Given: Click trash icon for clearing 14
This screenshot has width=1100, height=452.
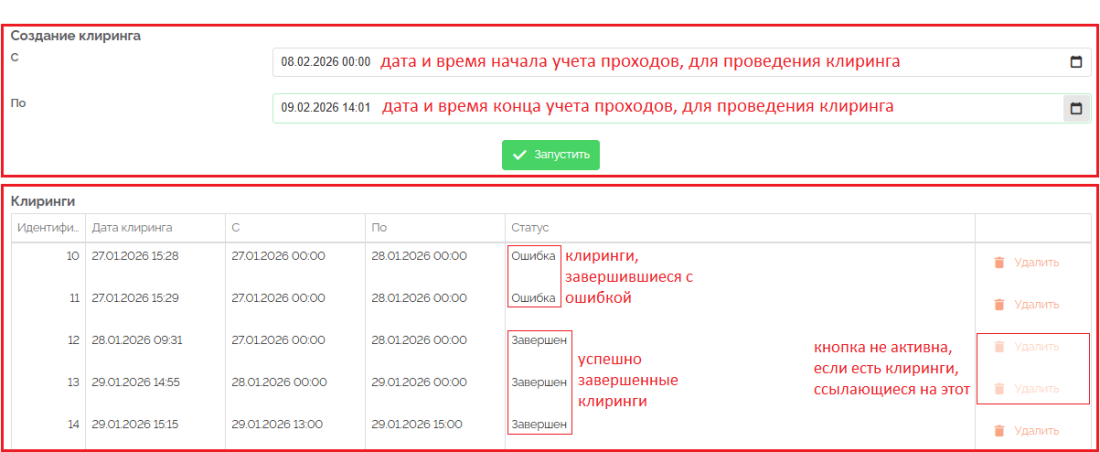Looking at the screenshot, I should pos(998,431).
